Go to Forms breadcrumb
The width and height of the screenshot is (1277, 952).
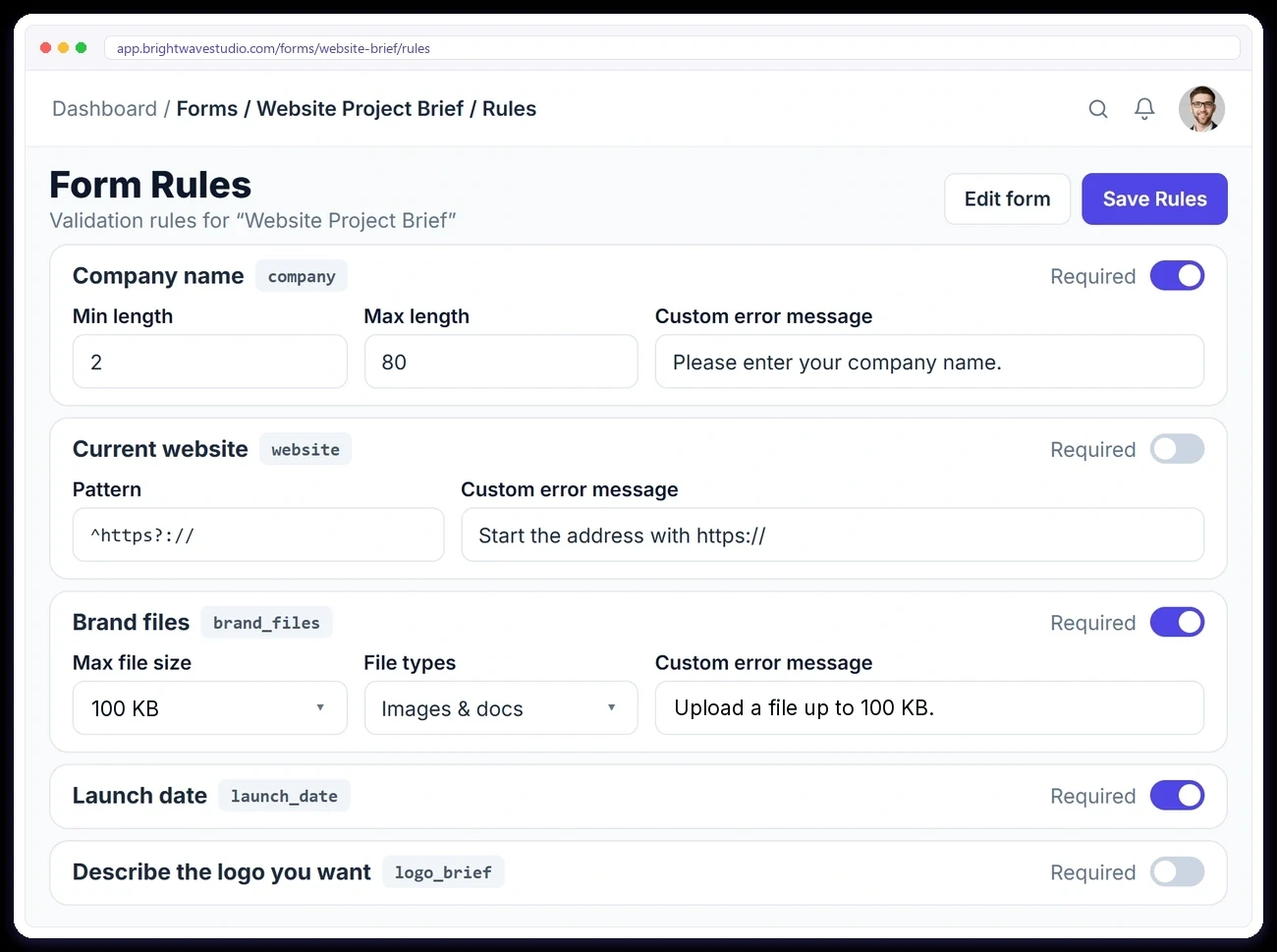coord(206,108)
